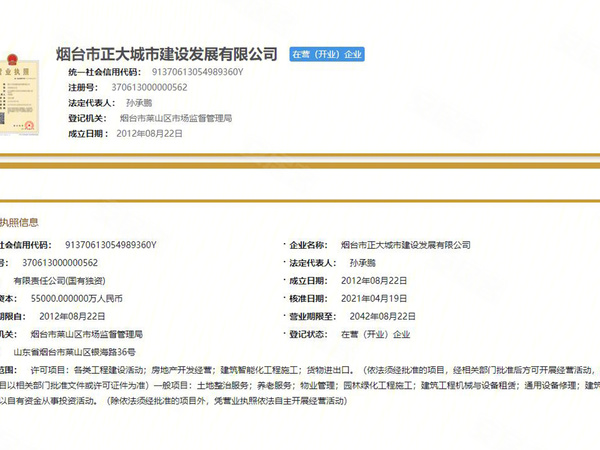The width and height of the screenshot is (600, 450).
Task: Click header registration authority 烟台市莱山区市场监督管理局
Action: pos(176,118)
